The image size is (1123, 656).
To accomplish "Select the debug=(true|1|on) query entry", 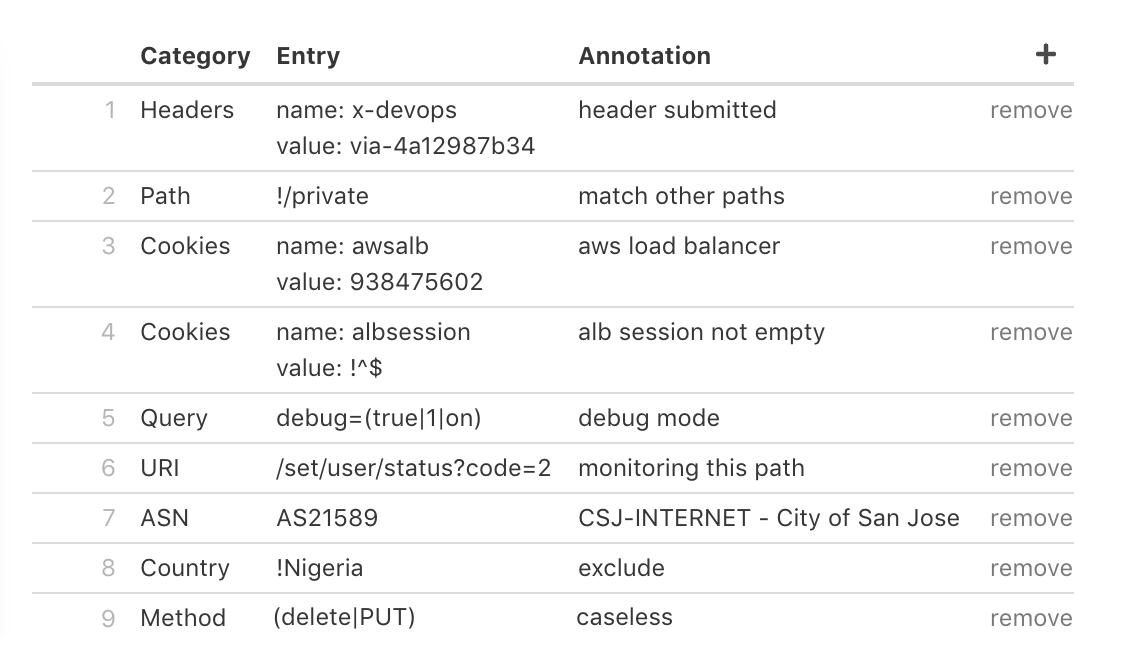I will 379,418.
